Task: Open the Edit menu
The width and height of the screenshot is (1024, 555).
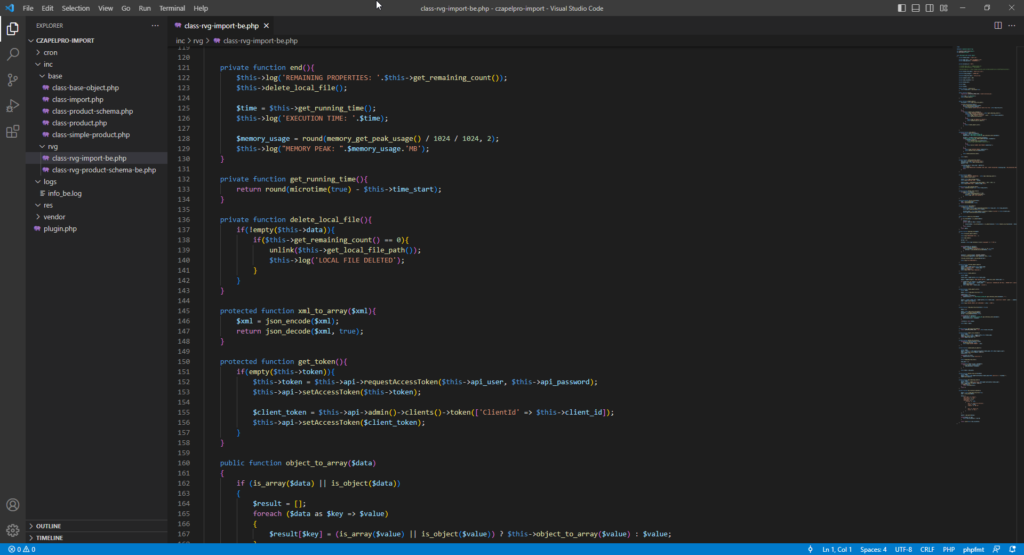Action: (48, 8)
